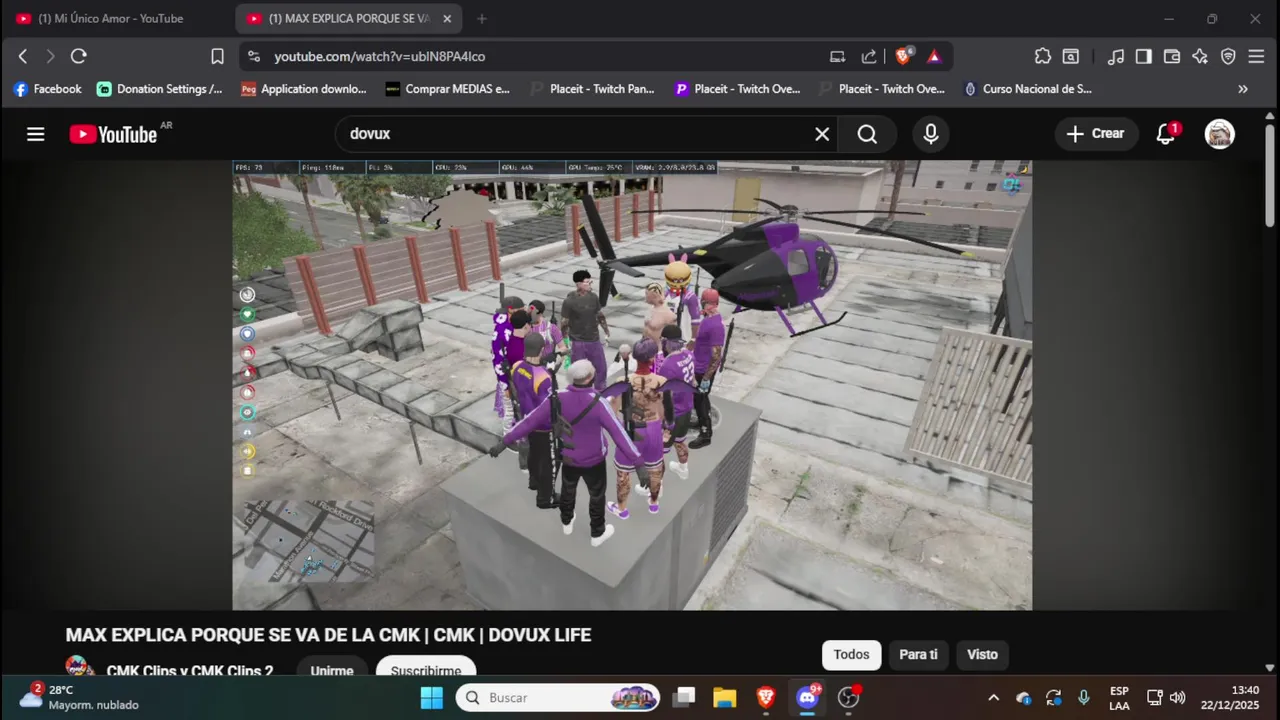This screenshot has width=1280, height=720.
Task: Toggle the browser sidebar panel
Action: point(1144,56)
